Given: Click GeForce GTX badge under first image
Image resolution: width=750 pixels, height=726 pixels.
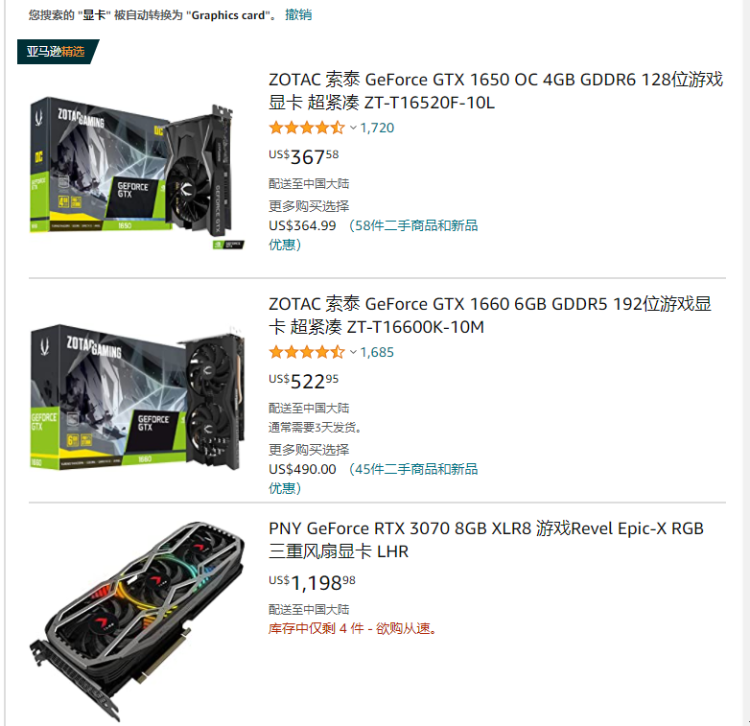Looking at the screenshot, I should pyautogui.click(x=228, y=245).
